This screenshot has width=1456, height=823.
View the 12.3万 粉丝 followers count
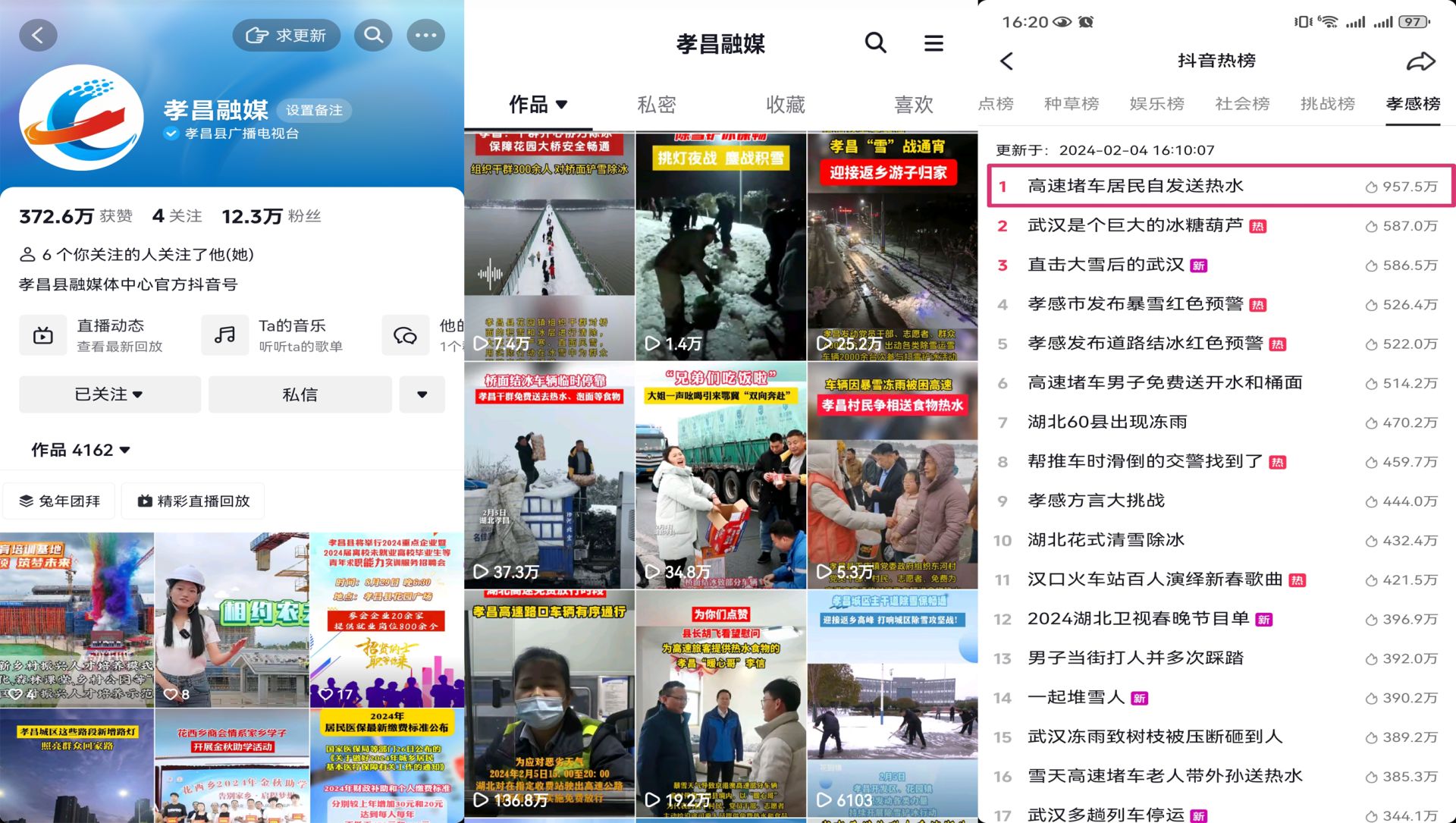click(271, 216)
